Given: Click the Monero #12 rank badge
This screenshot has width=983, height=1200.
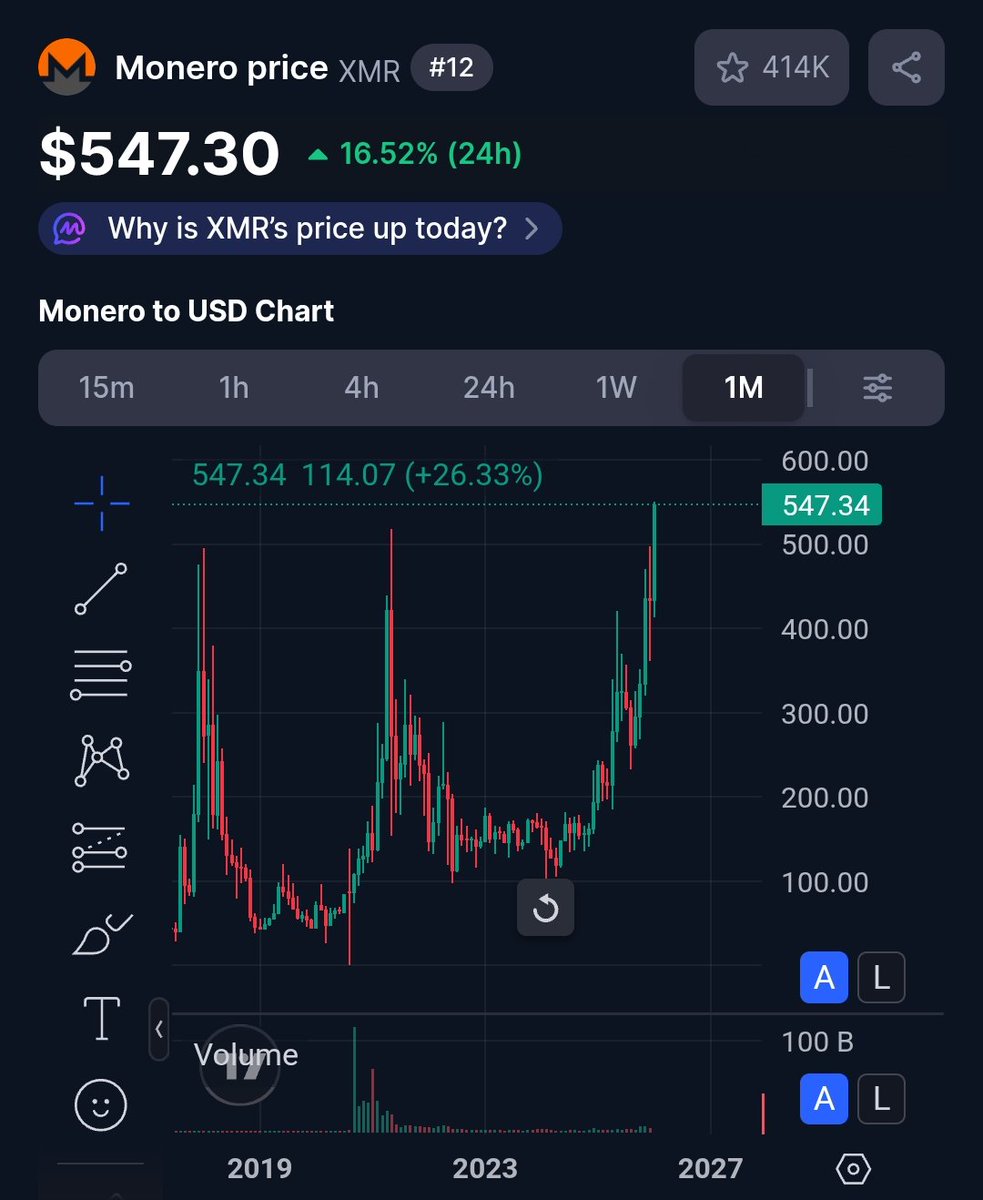Looking at the screenshot, I should (x=452, y=68).
